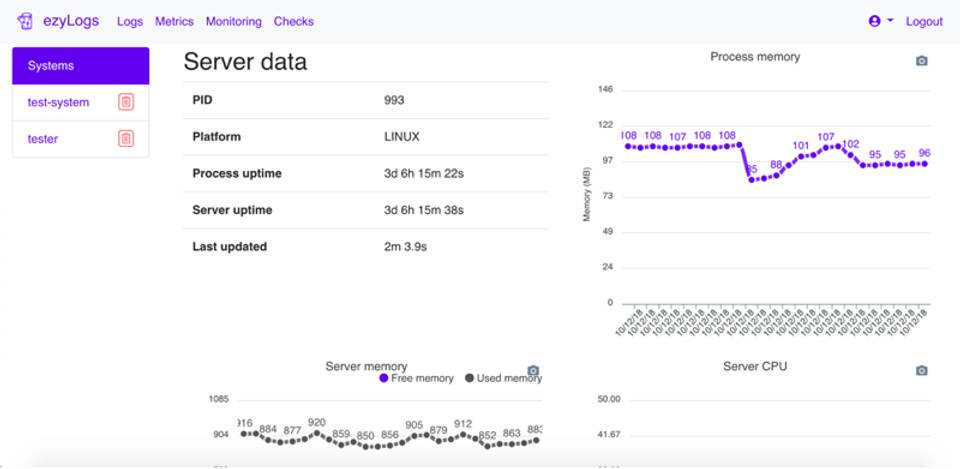Viewport: 960px width, 469px height.
Task: Select the tester system
Action: pyautogui.click(x=43, y=139)
